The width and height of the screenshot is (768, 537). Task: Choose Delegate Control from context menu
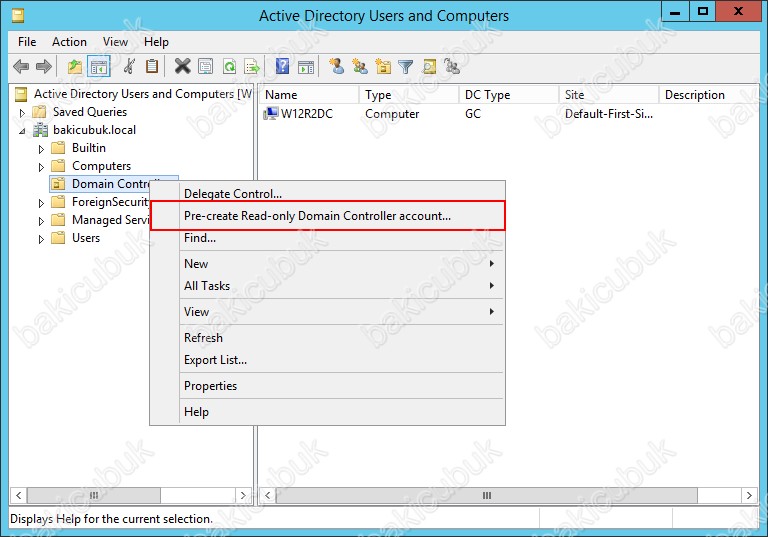(x=328, y=194)
